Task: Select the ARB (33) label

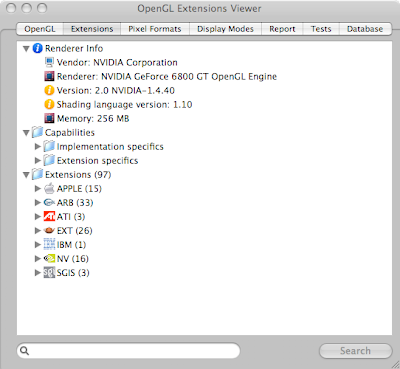Action: 75,203
